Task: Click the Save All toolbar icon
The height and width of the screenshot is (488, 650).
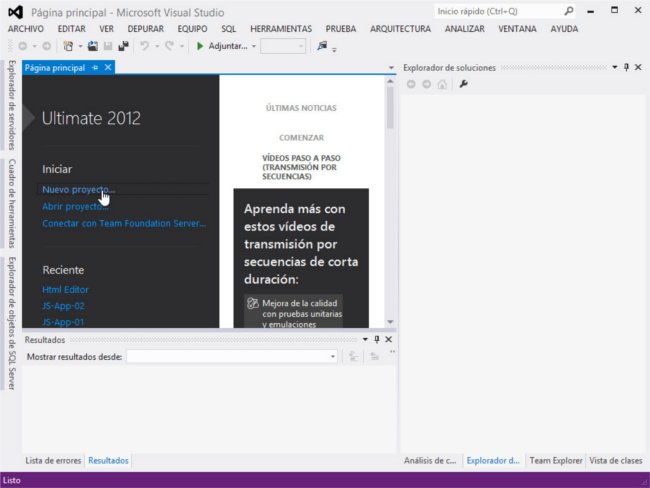Action: coord(124,46)
